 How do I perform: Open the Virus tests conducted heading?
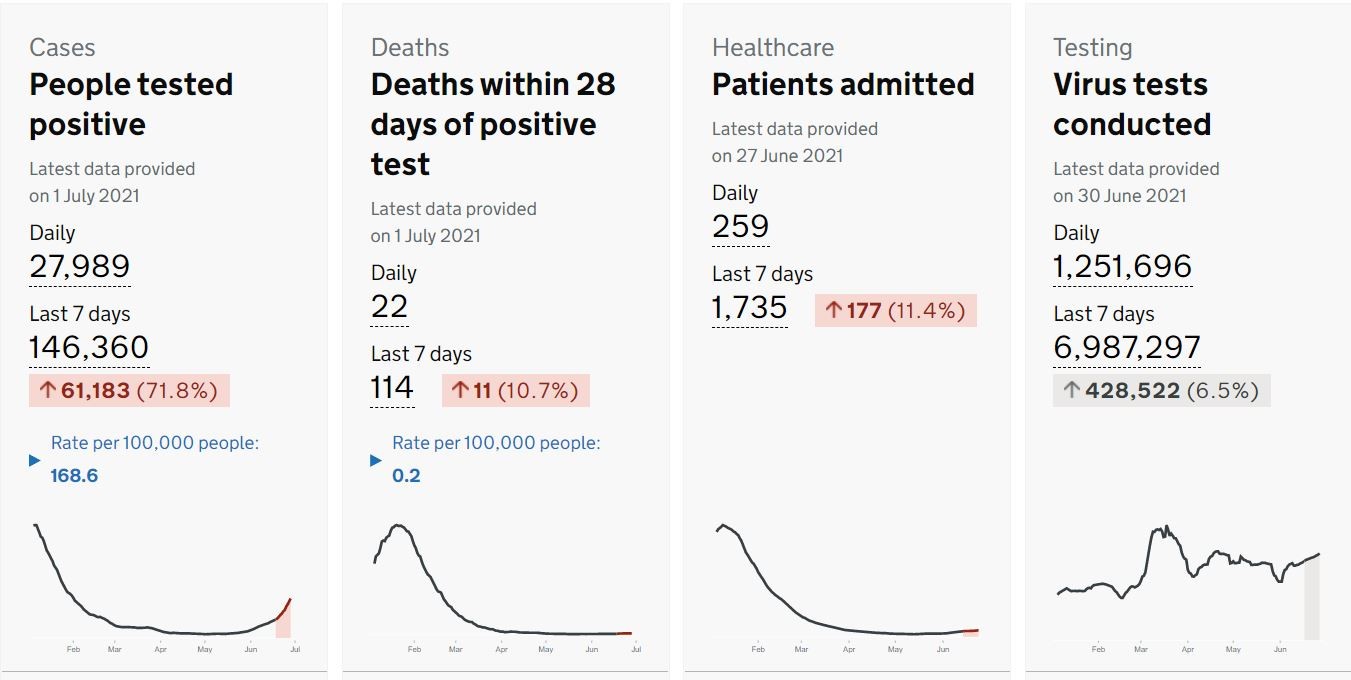[1132, 104]
